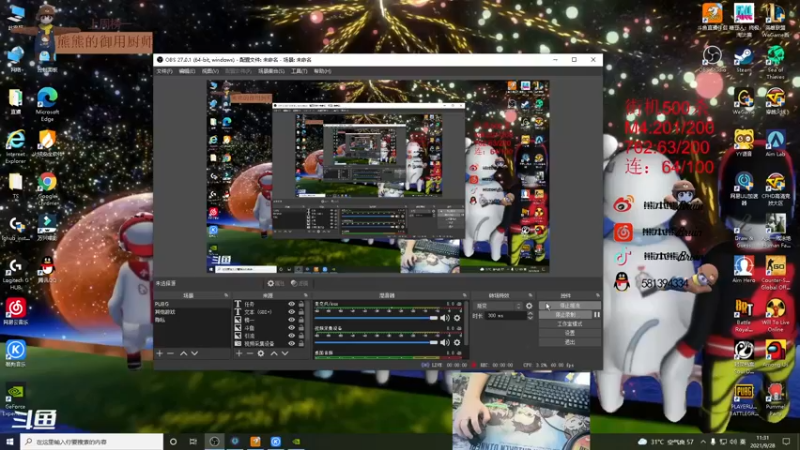Pop out the scenes dock with its header icon
The width and height of the screenshot is (800, 450).
pos(226,295)
